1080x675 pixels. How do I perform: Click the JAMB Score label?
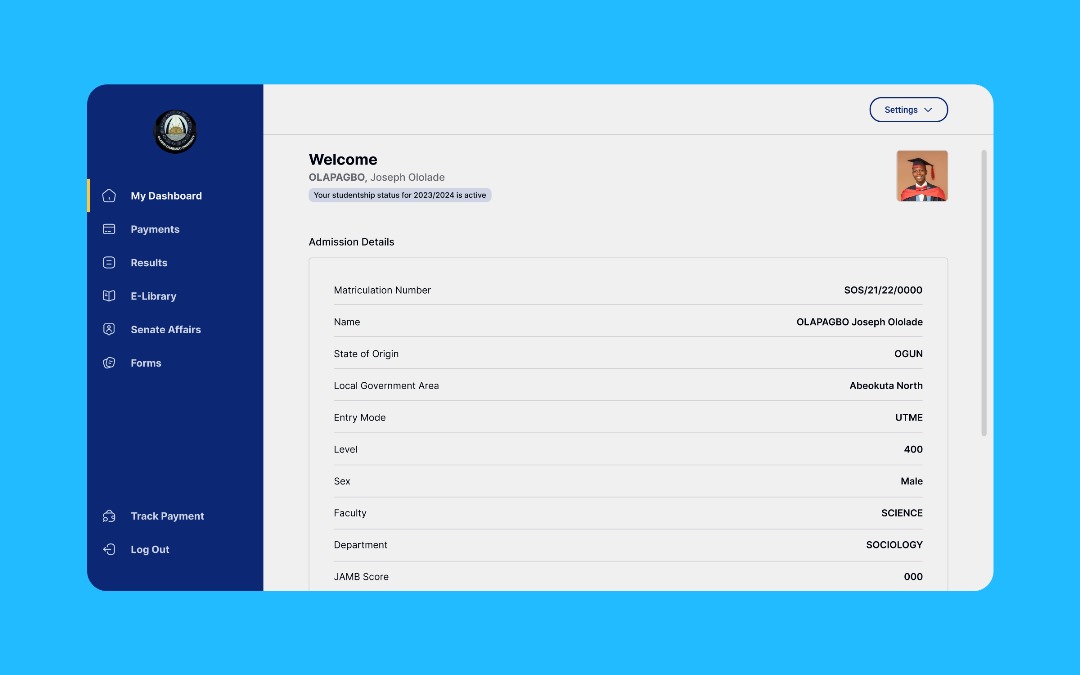click(361, 577)
